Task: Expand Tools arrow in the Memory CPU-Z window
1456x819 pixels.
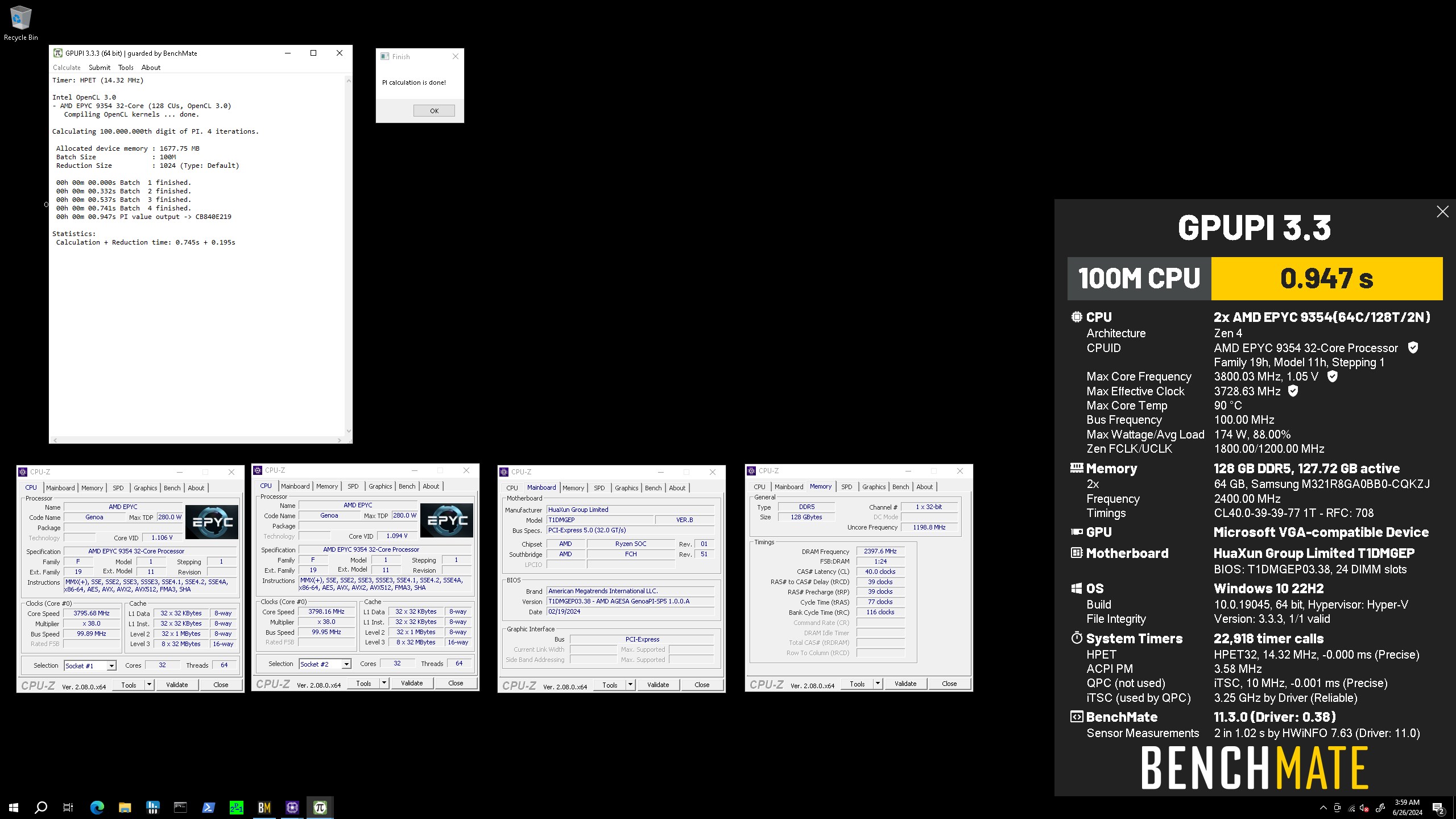Action: (x=878, y=684)
